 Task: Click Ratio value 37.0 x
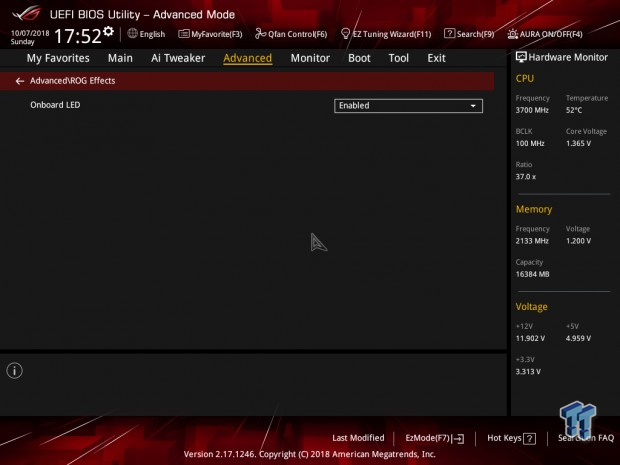pyautogui.click(x=525, y=177)
